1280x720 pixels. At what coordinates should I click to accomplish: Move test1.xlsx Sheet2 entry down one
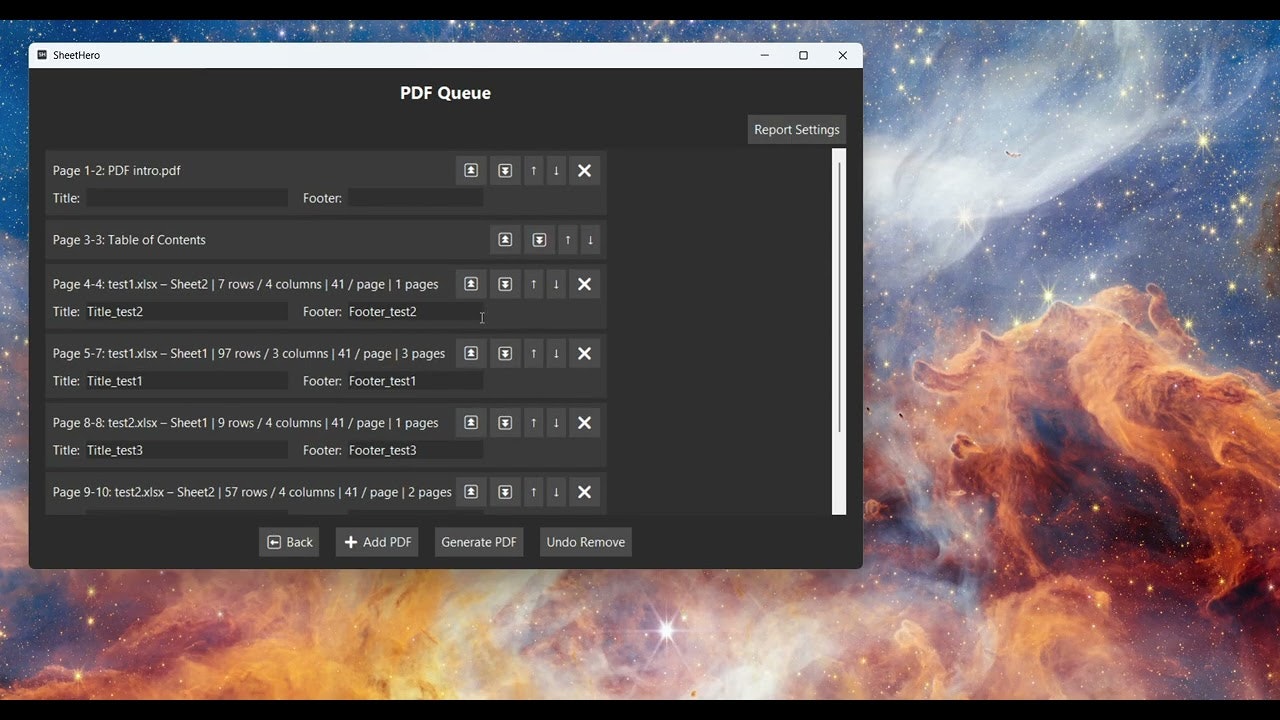556,284
